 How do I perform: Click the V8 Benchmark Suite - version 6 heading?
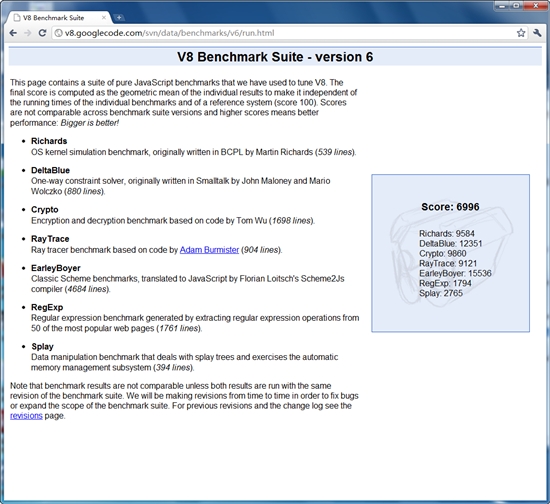coord(275,57)
